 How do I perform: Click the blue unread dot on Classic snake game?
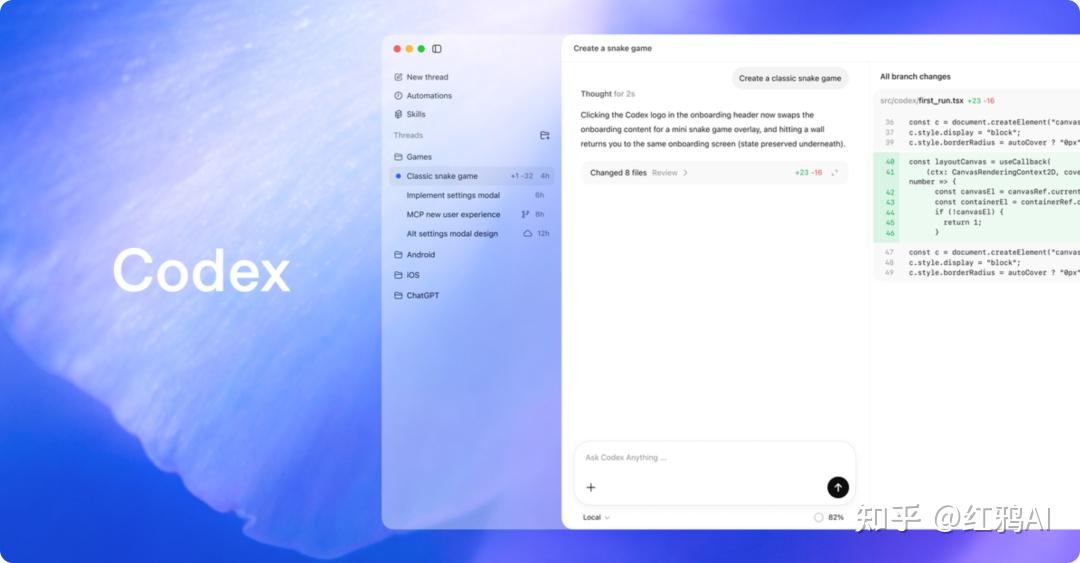(x=398, y=176)
